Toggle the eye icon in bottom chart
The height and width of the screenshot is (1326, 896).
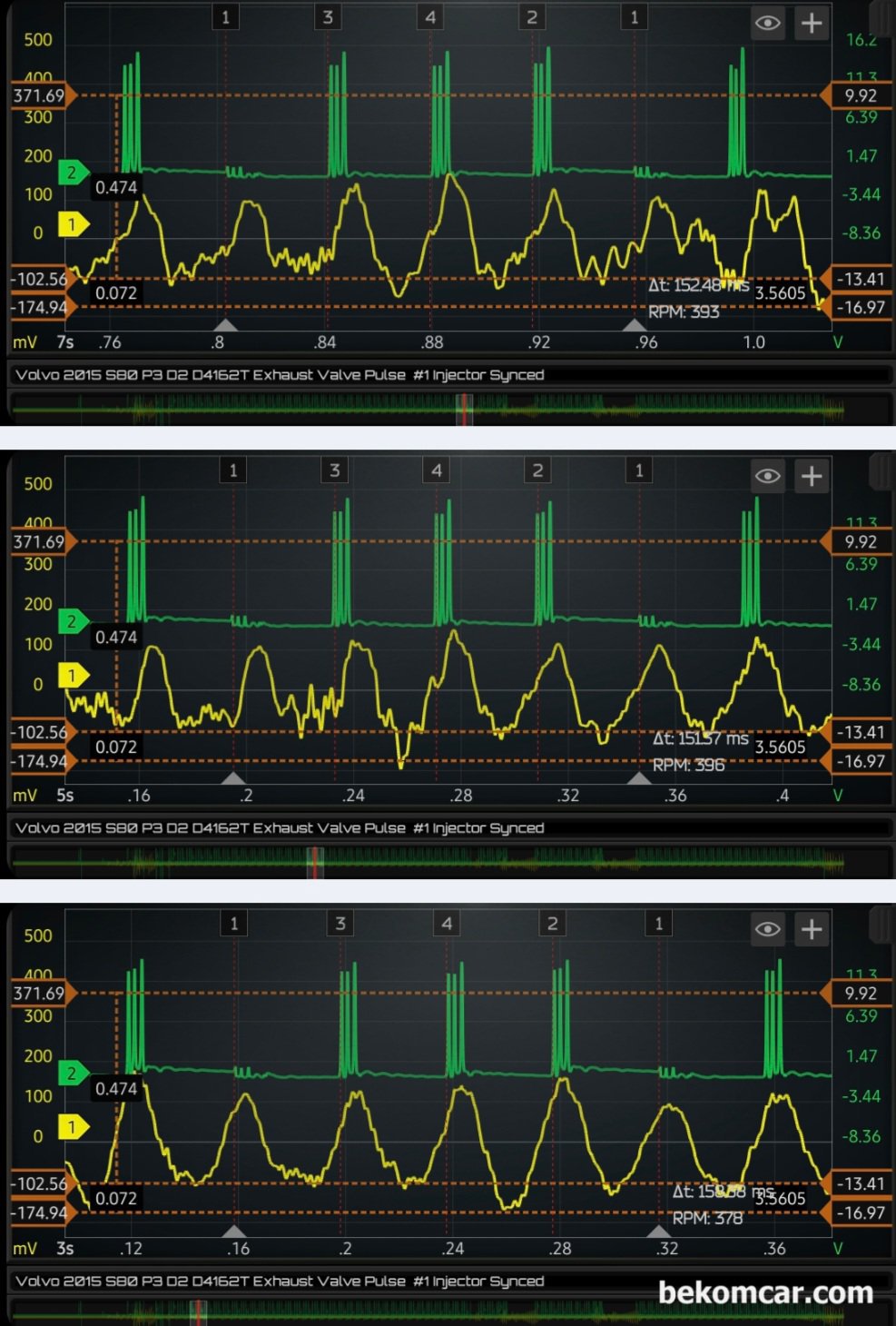click(x=768, y=928)
